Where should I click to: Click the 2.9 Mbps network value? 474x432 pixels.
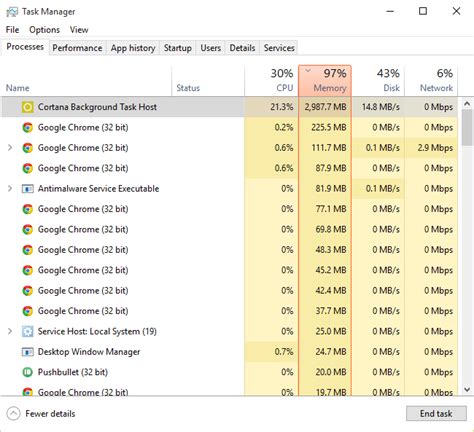click(435, 148)
